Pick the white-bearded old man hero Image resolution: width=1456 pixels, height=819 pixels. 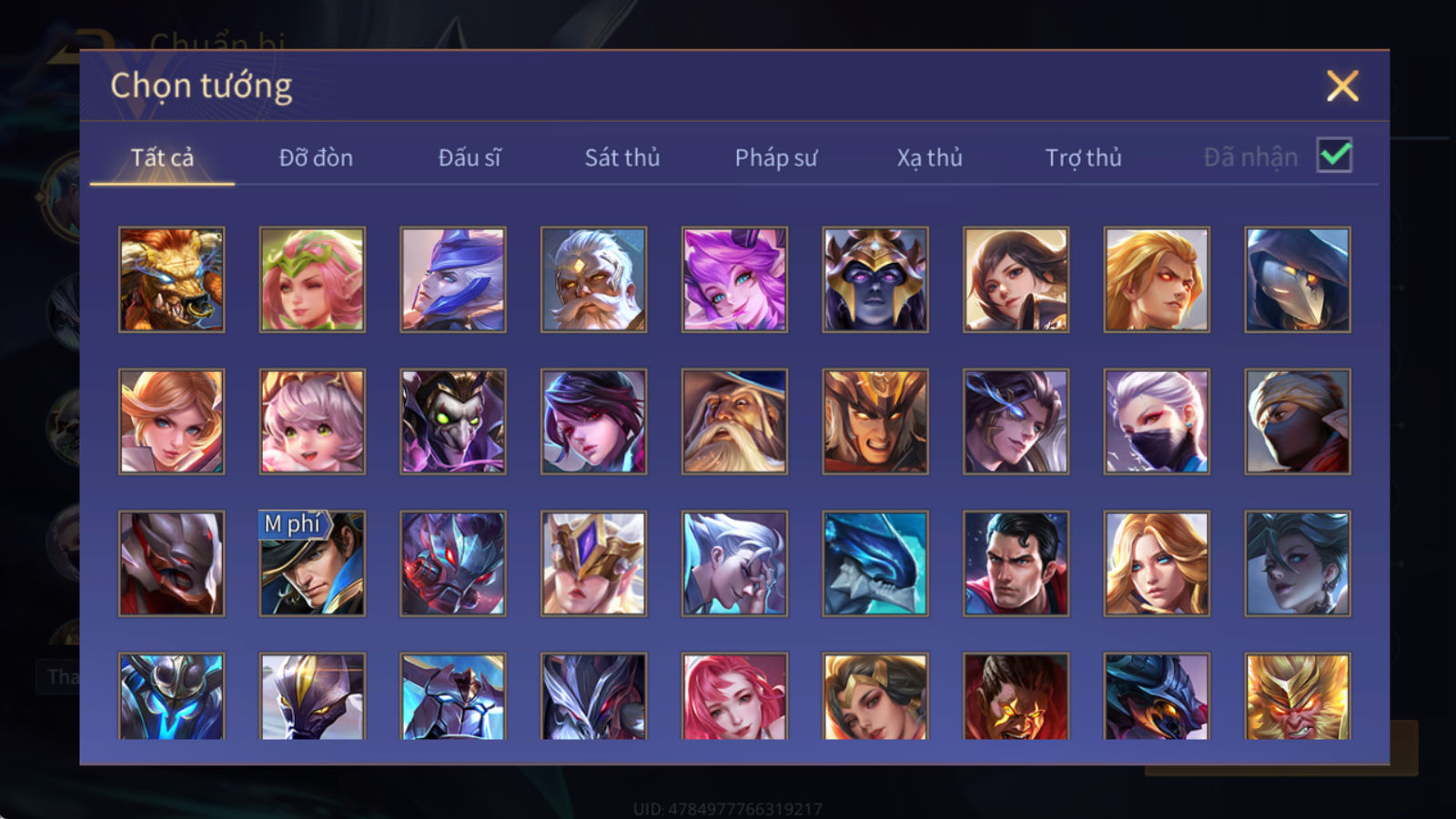coord(593,279)
